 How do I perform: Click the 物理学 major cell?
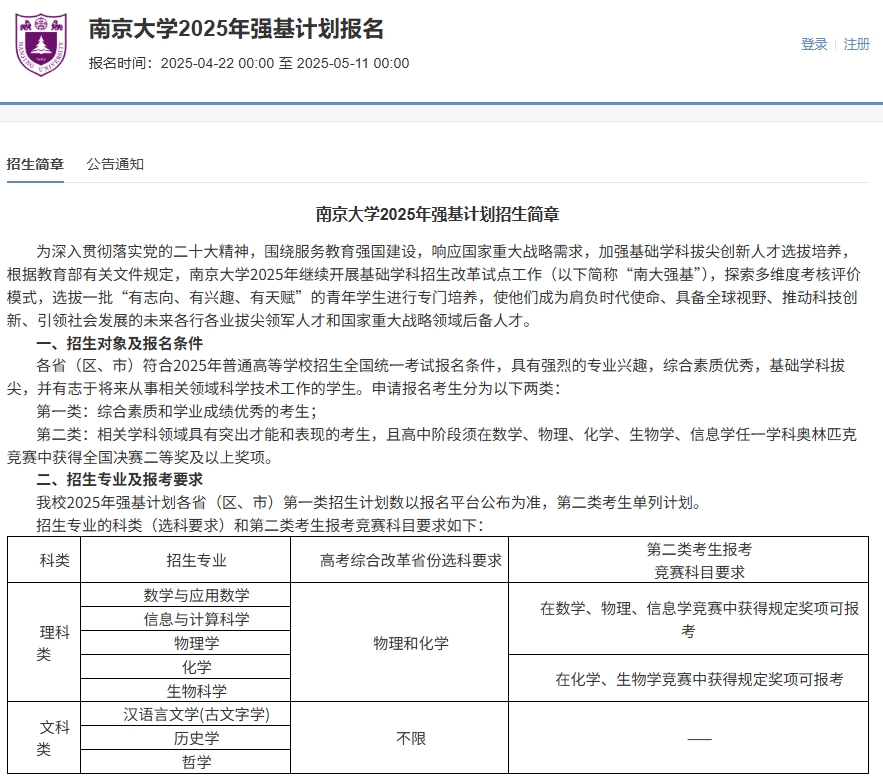pos(197,643)
